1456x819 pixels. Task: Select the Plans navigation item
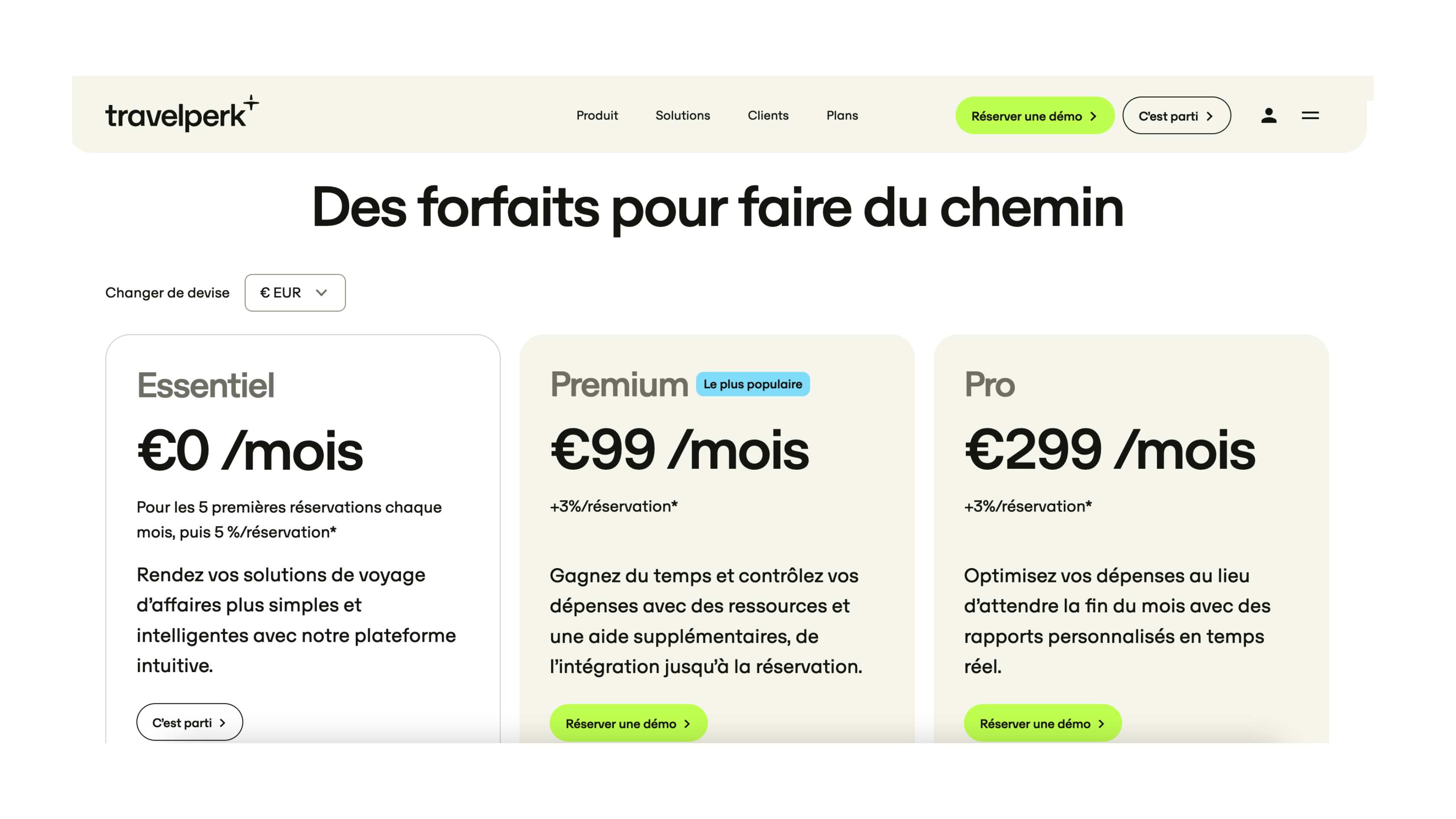[842, 115]
